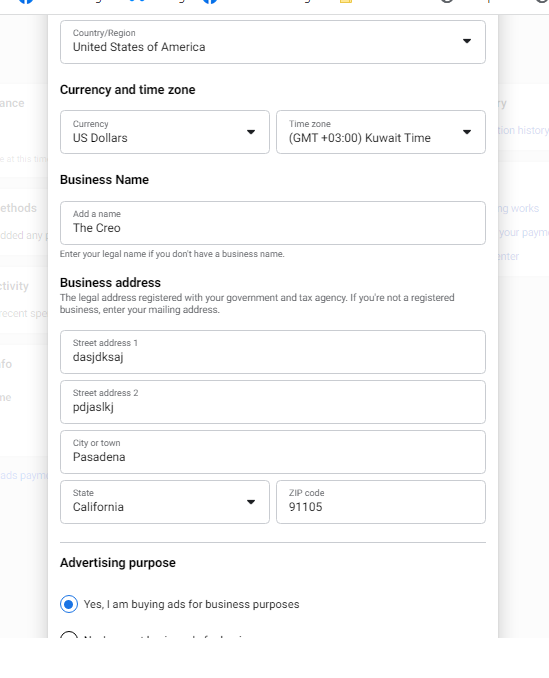
Task: Open the ads payment link on left
Action: coord(24,475)
